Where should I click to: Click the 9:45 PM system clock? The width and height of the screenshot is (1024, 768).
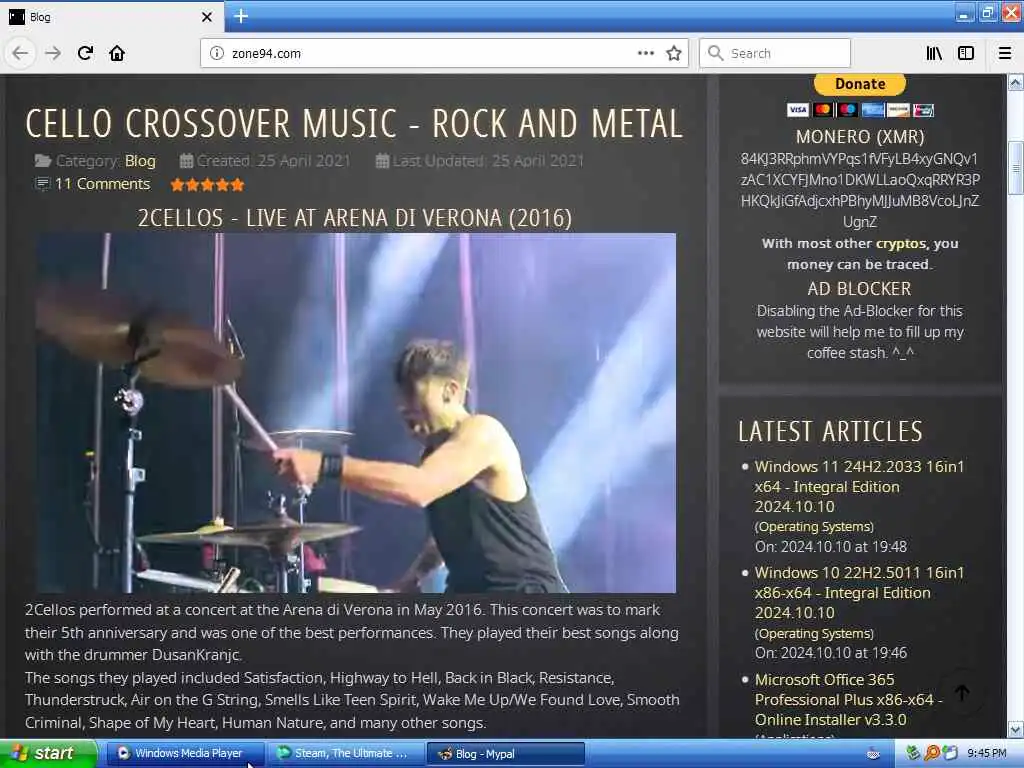986,754
